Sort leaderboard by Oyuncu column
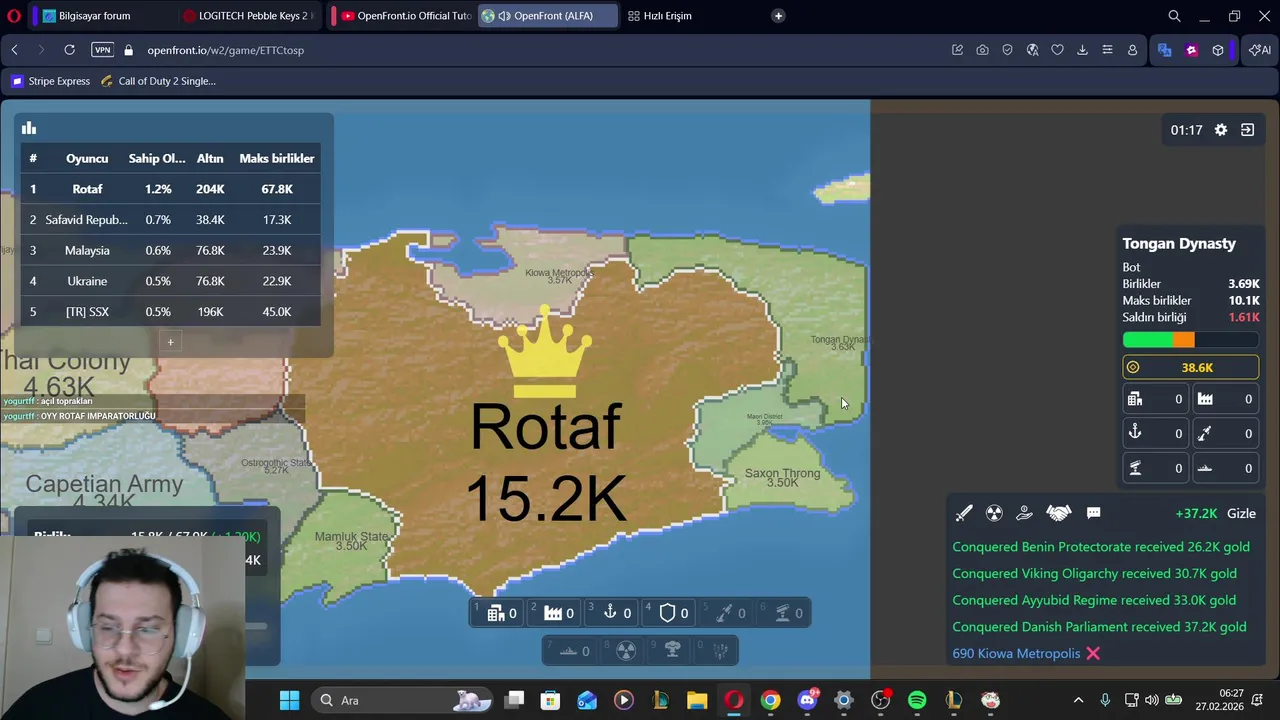 pyautogui.click(x=87, y=158)
